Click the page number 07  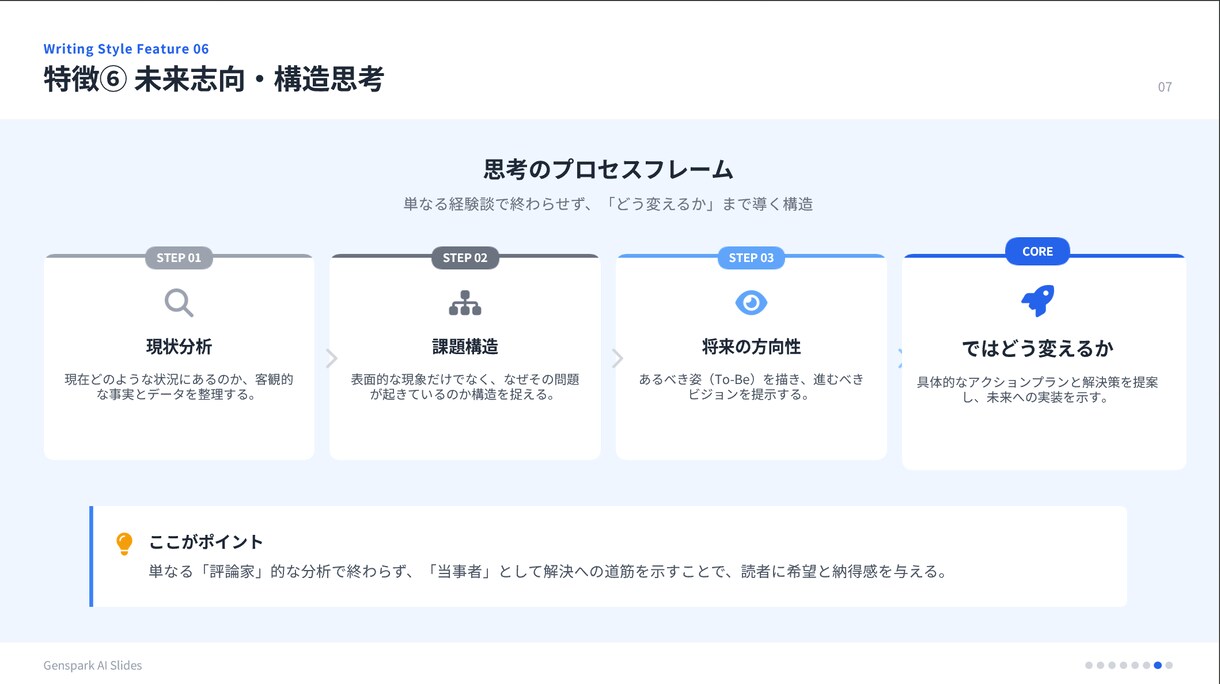click(x=1165, y=87)
